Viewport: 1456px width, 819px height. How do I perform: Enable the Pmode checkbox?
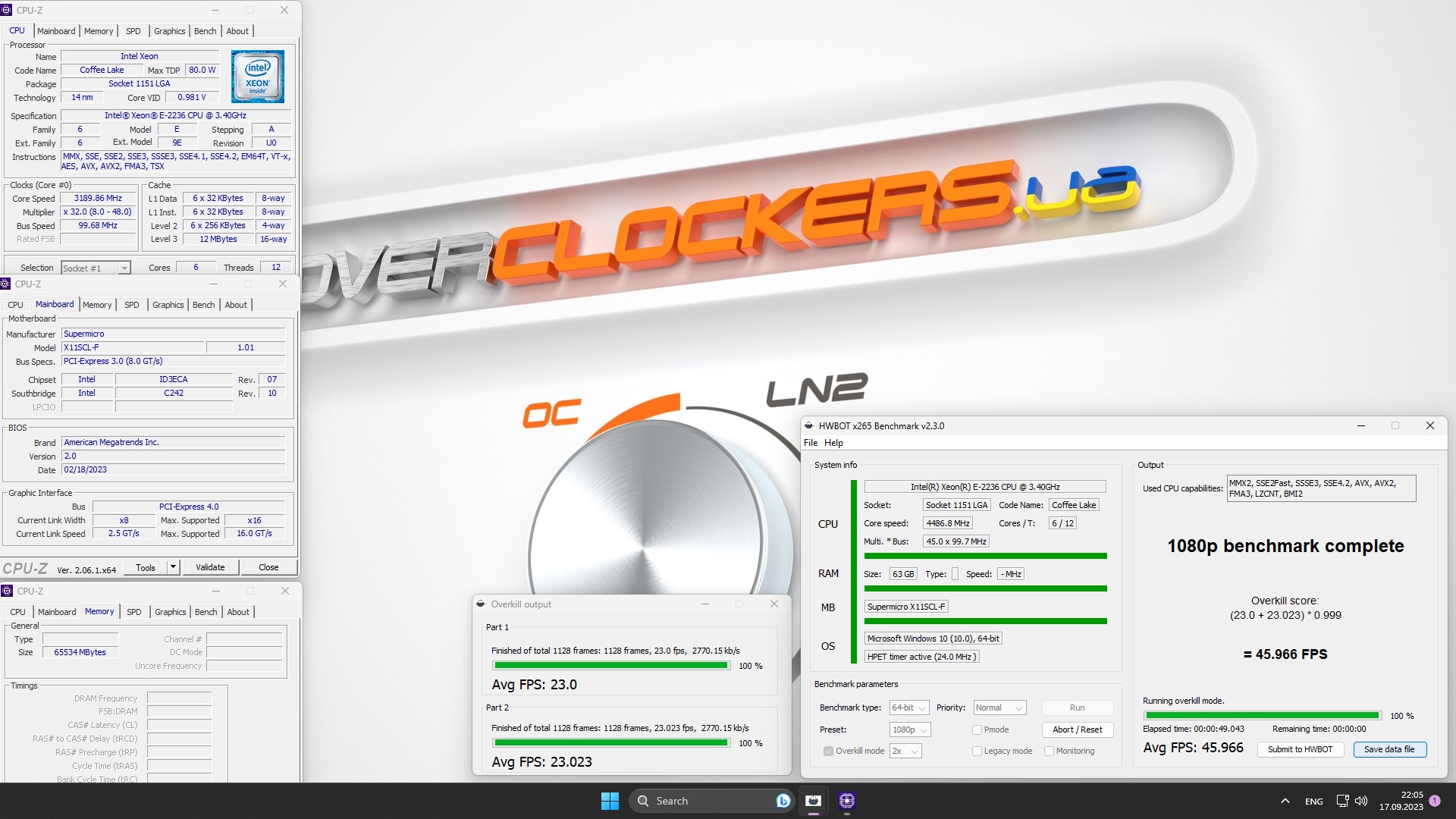tap(977, 730)
